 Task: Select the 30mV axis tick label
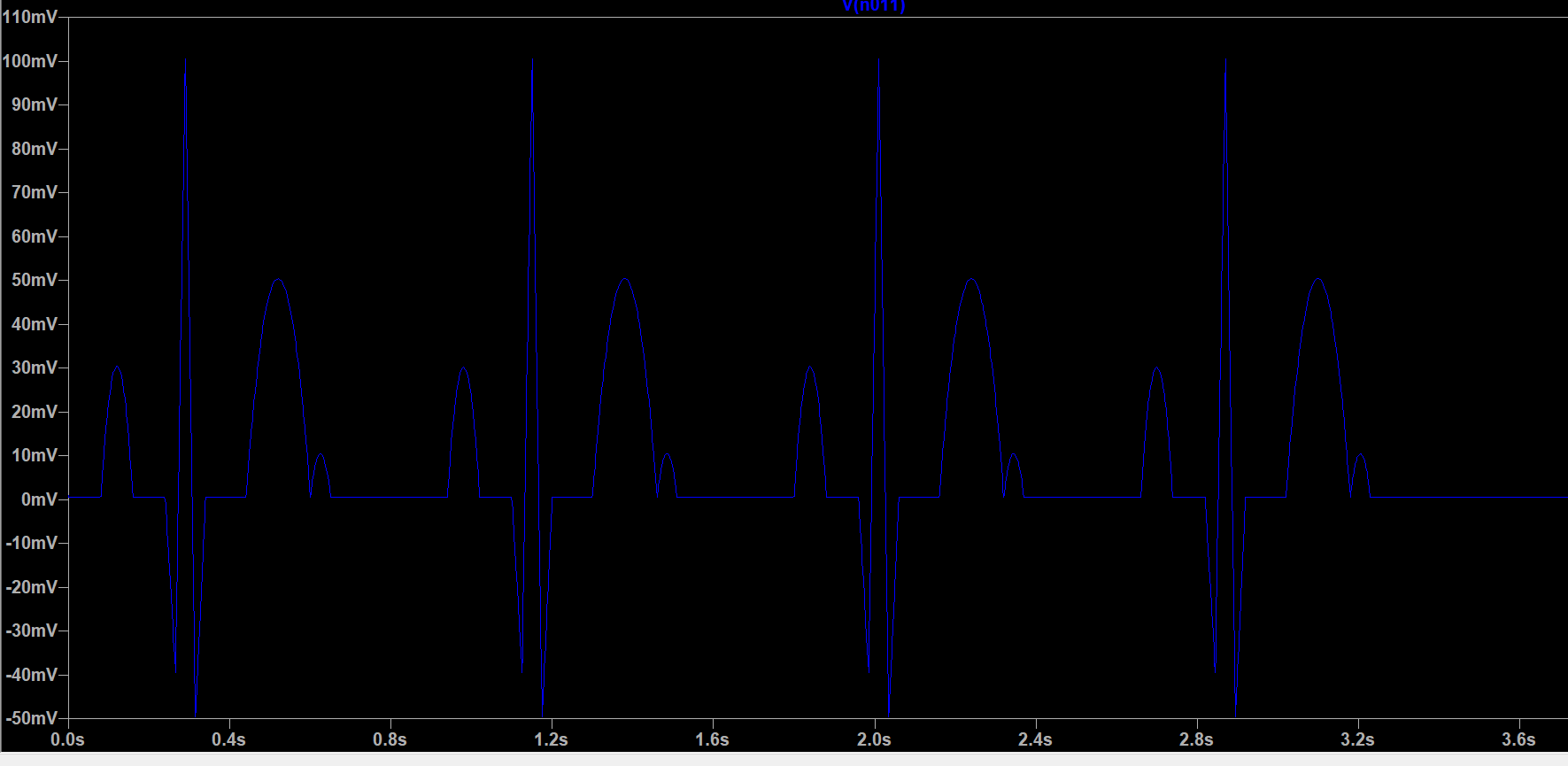click(35, 368)
